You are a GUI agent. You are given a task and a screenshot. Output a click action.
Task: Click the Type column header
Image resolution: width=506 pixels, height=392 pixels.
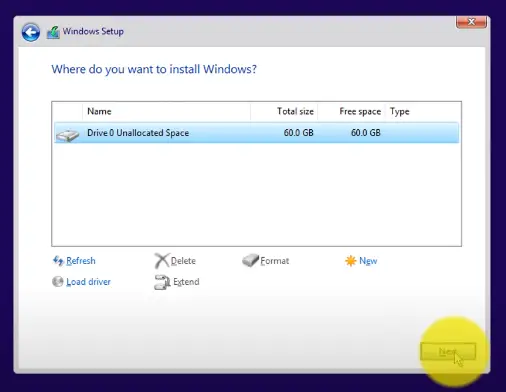pyautogui.click(x=423, y=111)
